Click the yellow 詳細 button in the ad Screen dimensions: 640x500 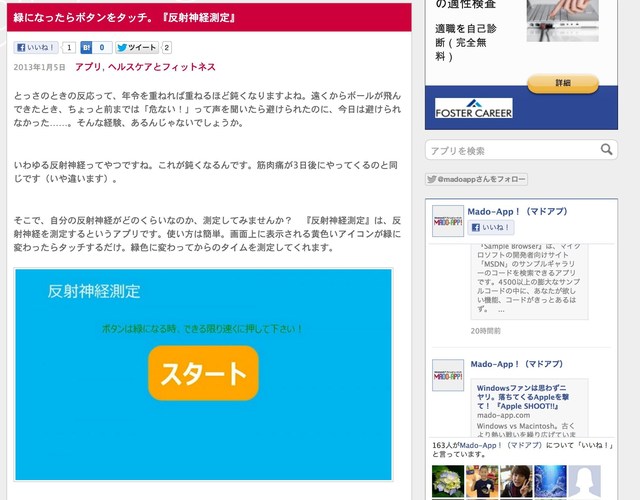(x=562, y=83)
